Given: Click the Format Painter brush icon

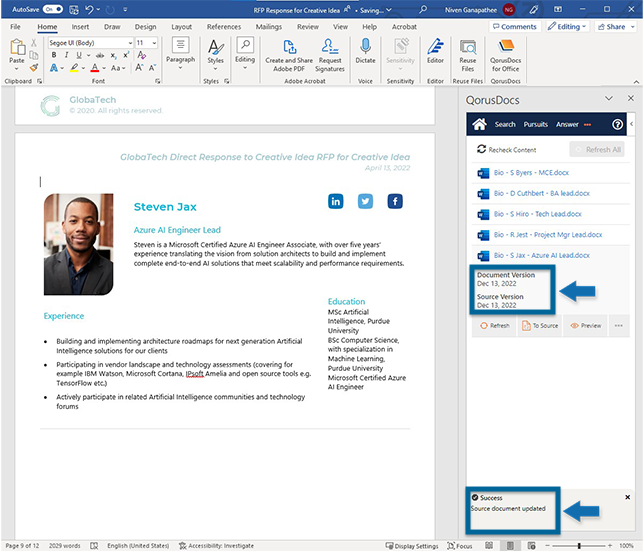Looking at the screenshot, I should pos(34,67).
